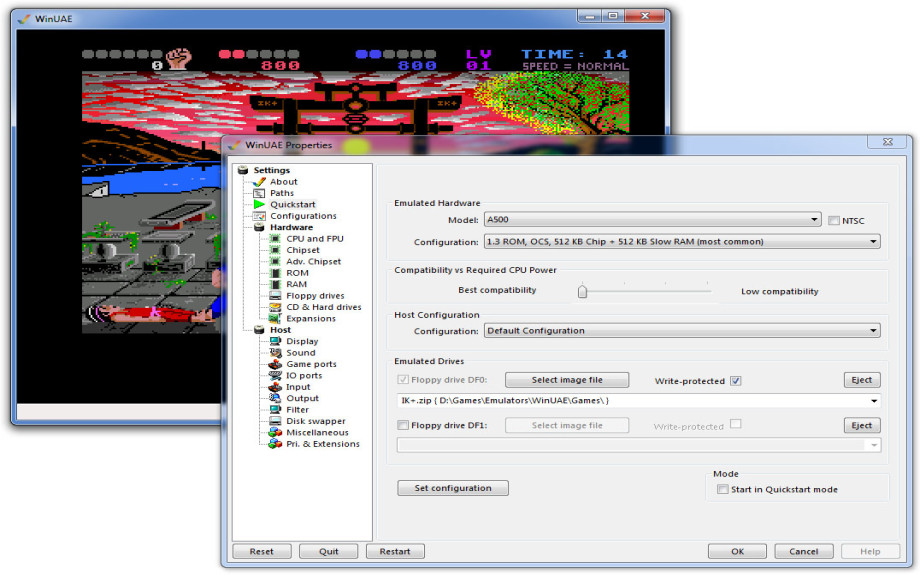920x575 pixels.
Task: Click the Quickstart green arrow icon
Action: (260, 205)
